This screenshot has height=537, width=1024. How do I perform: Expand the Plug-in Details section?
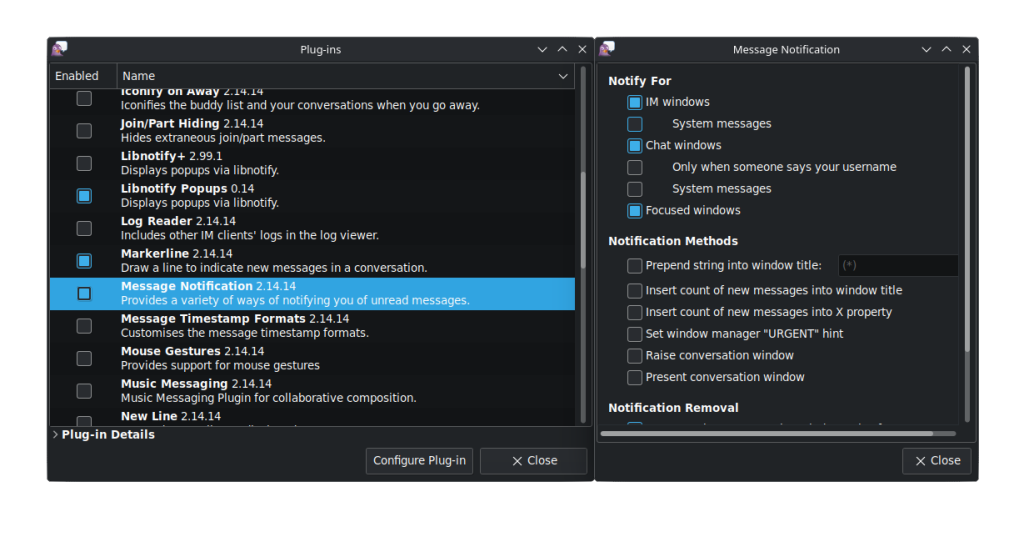point(56,434)
